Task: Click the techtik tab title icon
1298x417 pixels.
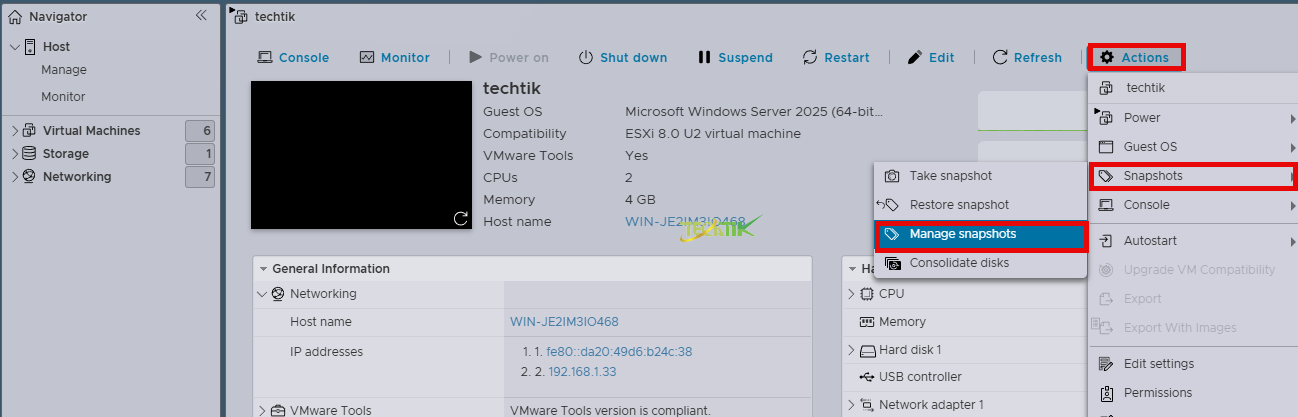Action: [241, 16]
